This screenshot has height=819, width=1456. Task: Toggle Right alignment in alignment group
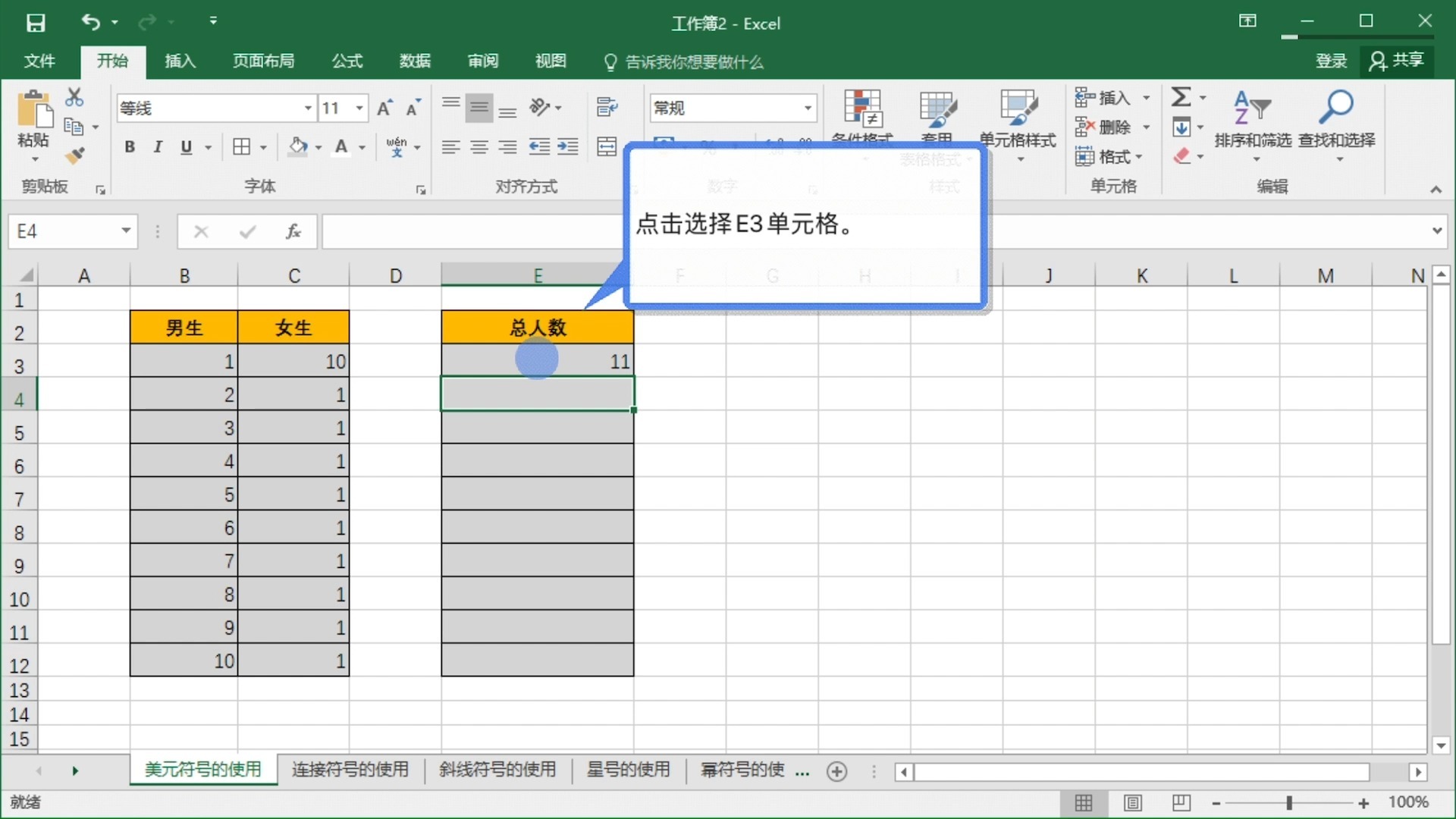tap(507, 146)
